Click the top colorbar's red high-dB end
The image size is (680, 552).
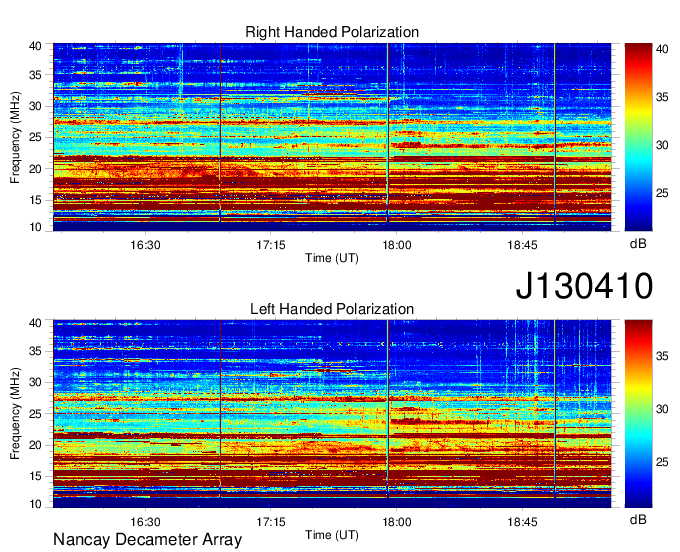[638, 50]
